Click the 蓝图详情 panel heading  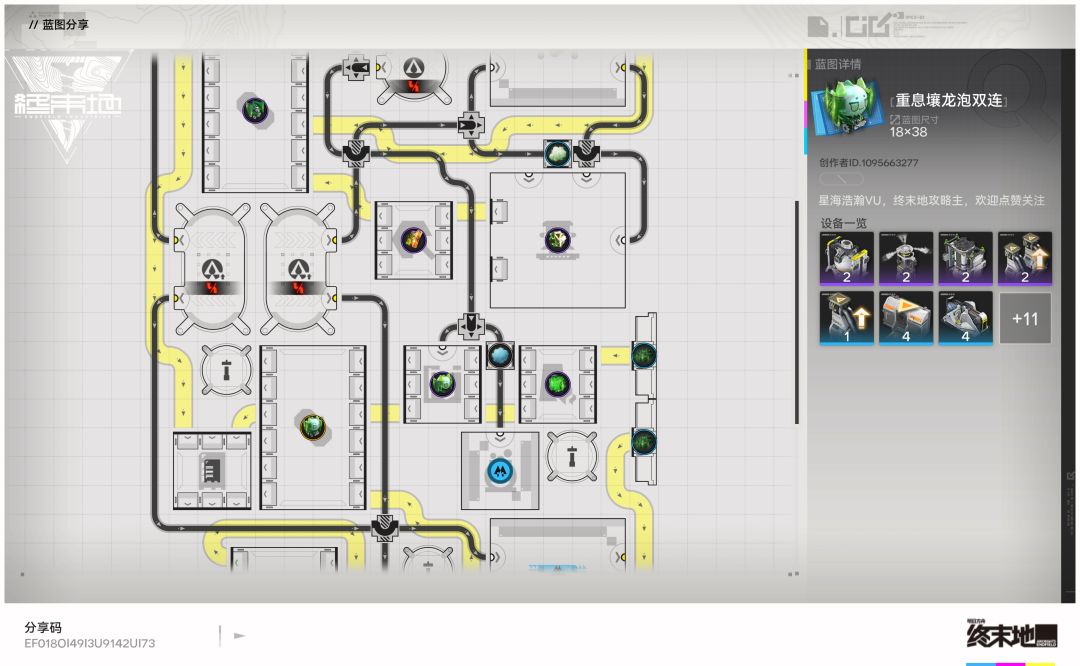[x=838, y=64]
